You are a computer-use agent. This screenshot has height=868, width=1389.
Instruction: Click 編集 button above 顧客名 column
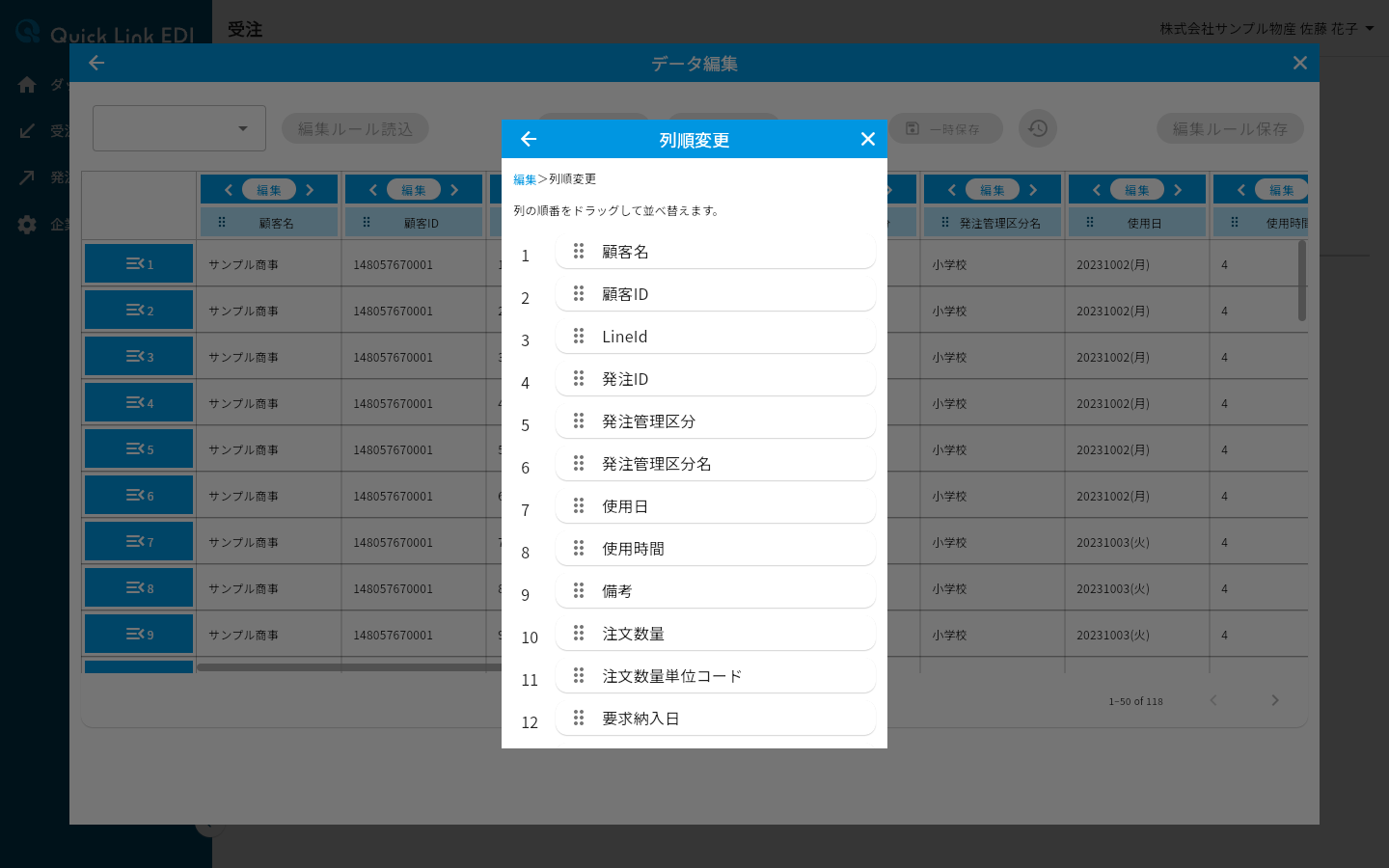269,190
